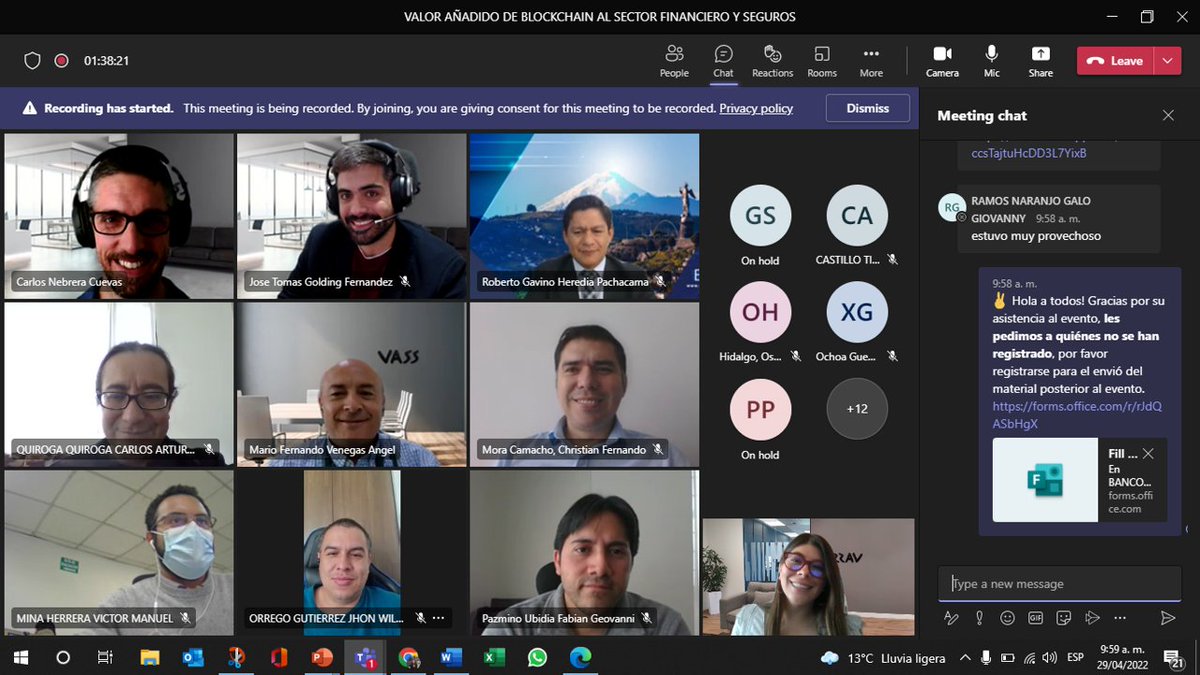Open the Forms preview thumbnail
The image size is (1200, 675).
(x=1045, y=480)
